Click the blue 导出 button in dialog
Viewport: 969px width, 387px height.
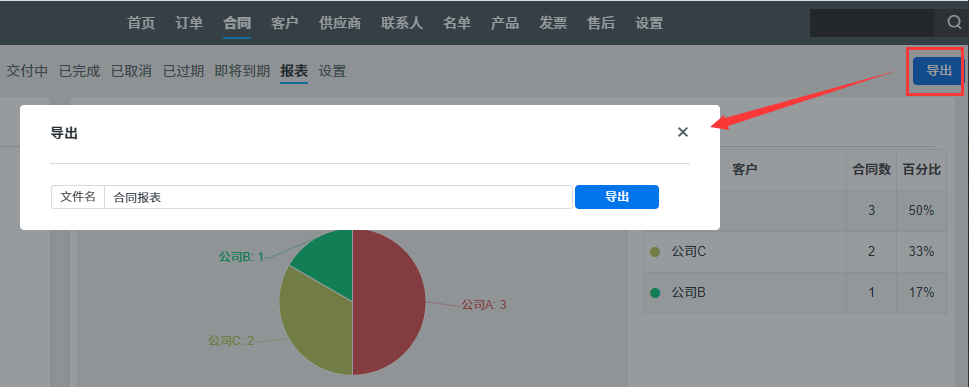click(617, 197)
